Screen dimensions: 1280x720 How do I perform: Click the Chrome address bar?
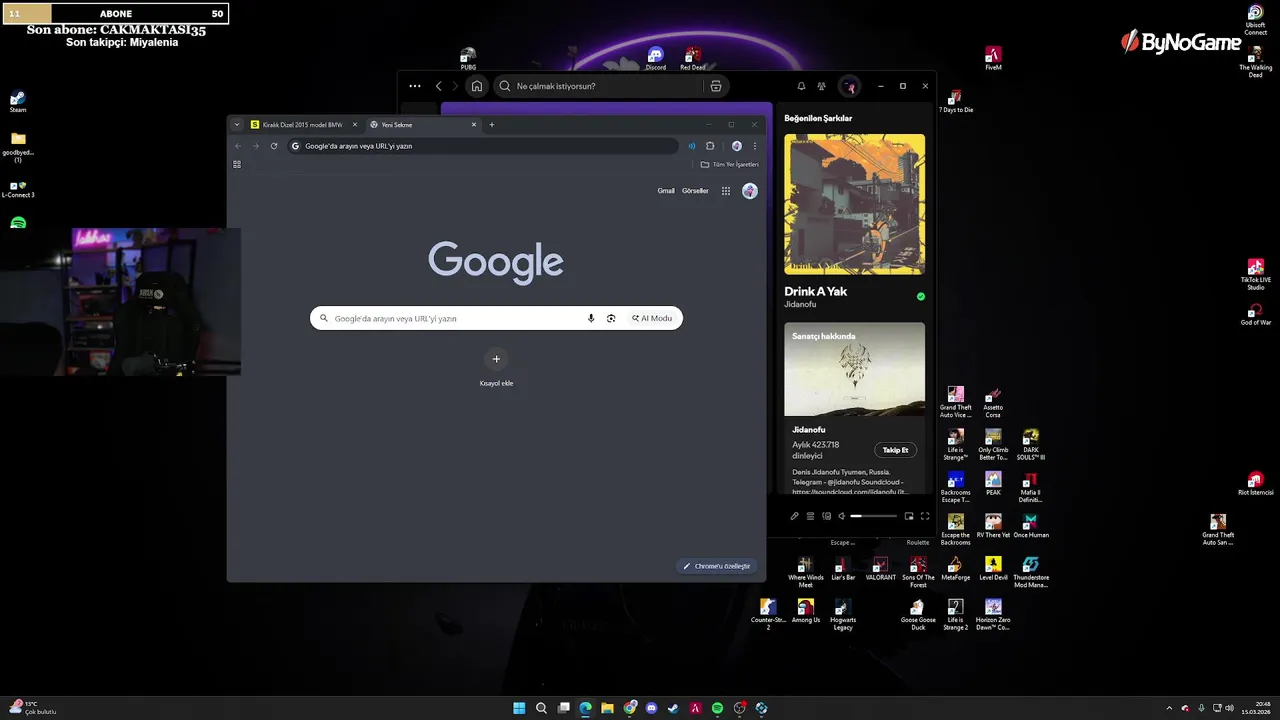click(483, 146)
